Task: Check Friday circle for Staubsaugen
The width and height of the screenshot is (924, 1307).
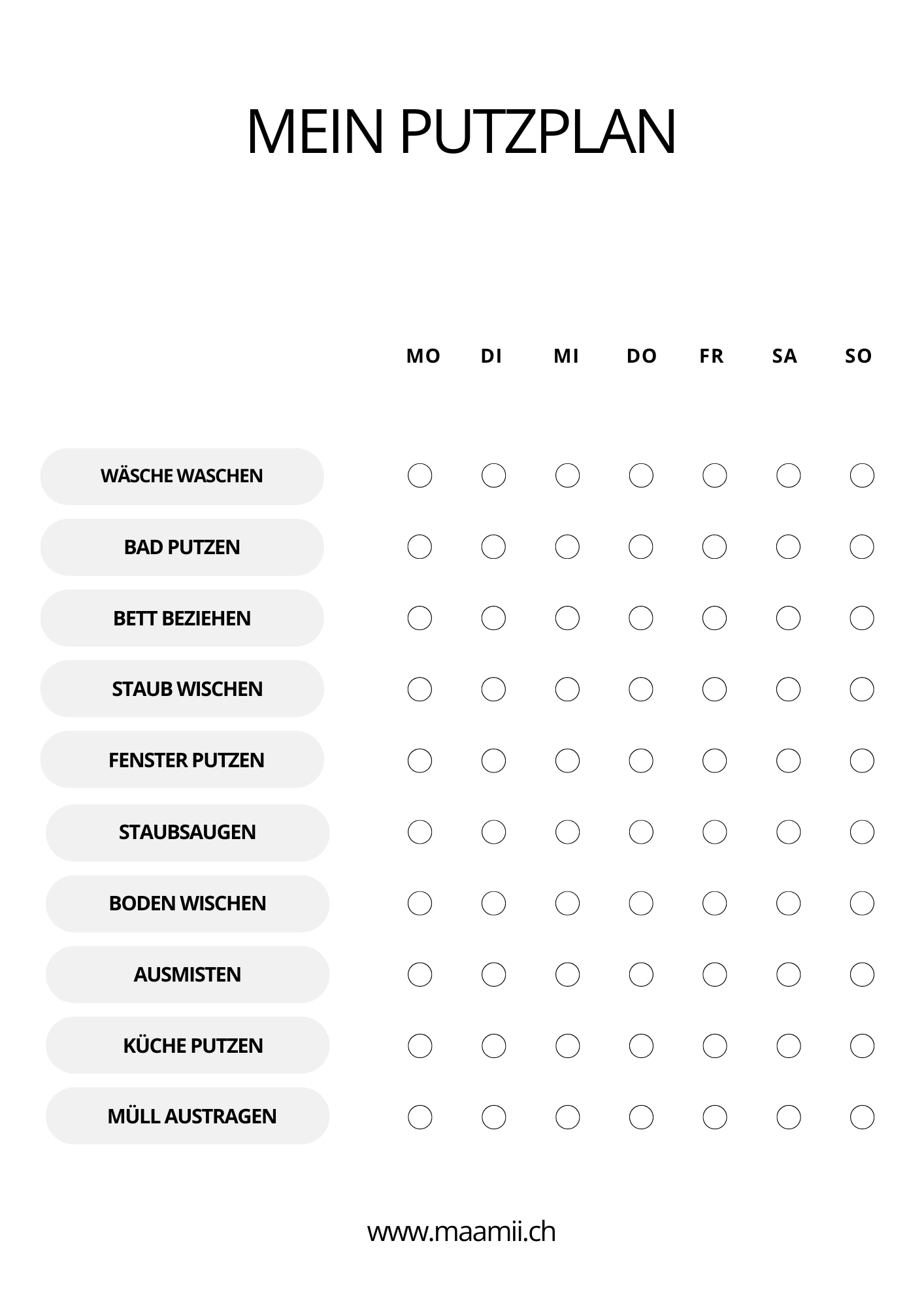Action: tap(714, 832)
